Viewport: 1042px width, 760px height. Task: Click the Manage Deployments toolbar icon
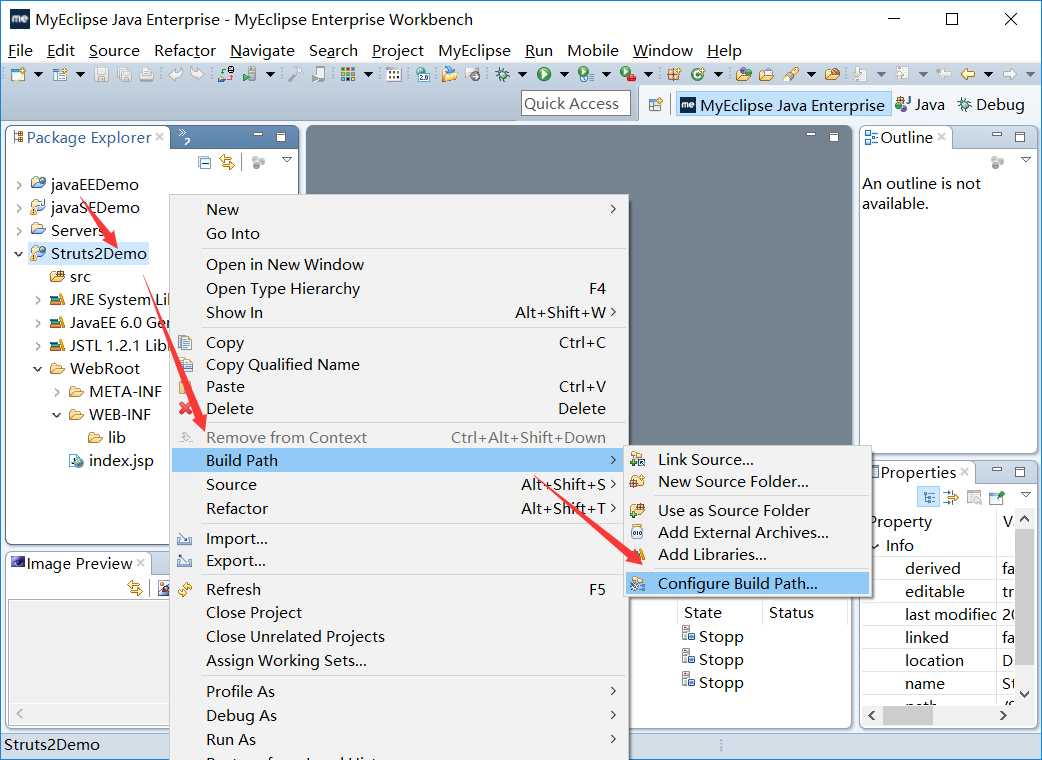click(226, 74)
